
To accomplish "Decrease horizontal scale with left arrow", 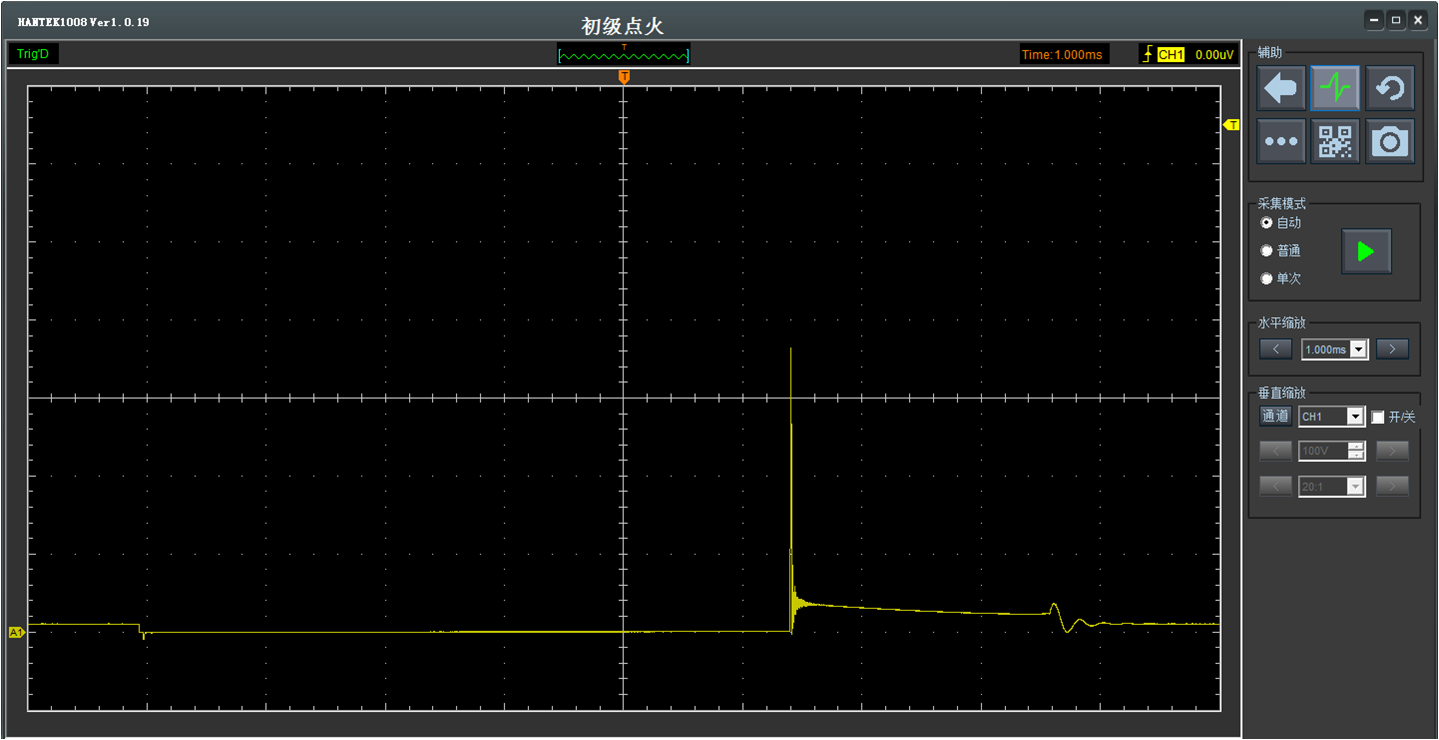I will point(1275,349).
